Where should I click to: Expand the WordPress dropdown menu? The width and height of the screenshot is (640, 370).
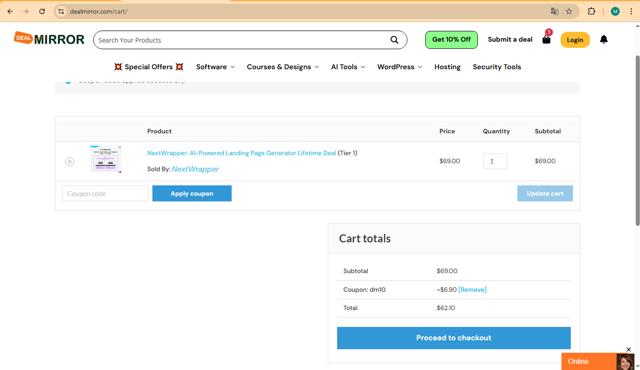click(400, 67)
